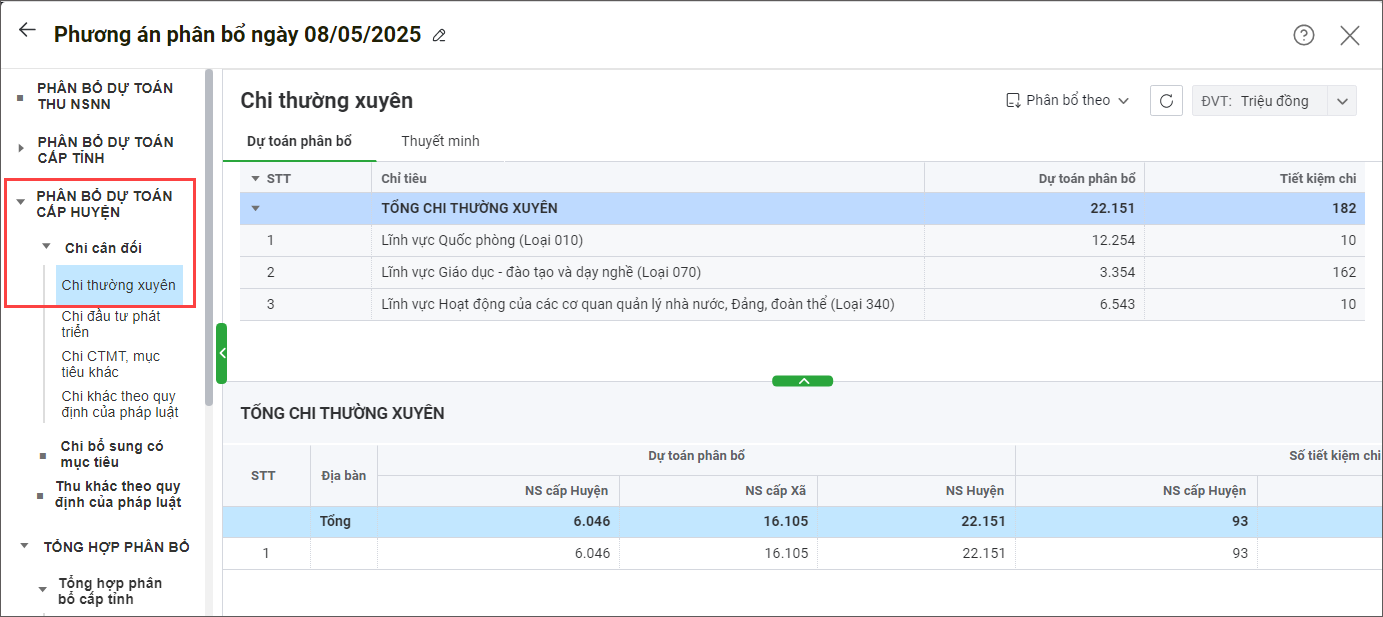Click the green splitter collapse handle

(x=802, y=381)
